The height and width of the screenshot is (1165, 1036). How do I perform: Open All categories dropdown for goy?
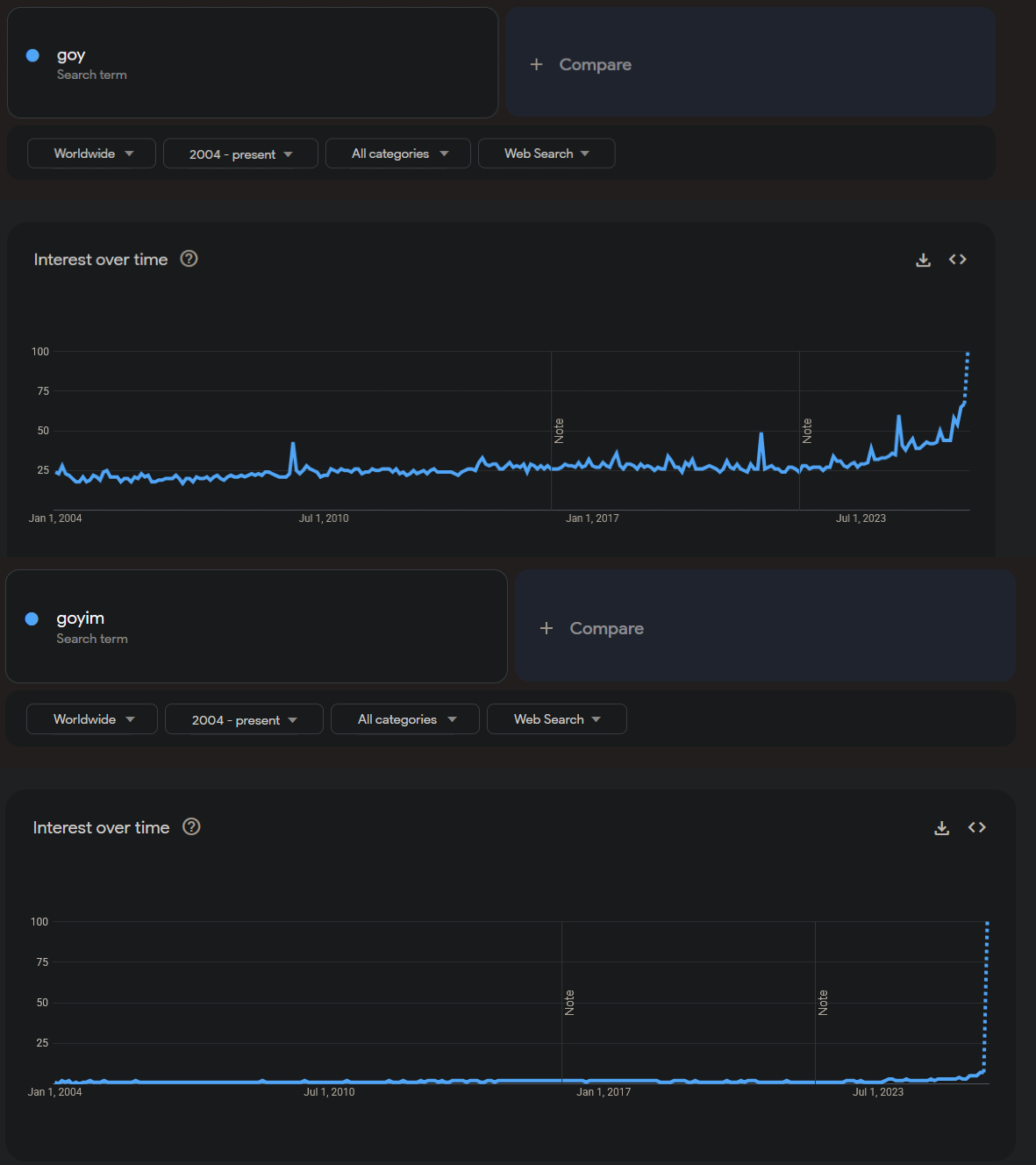tap(398, 154)
